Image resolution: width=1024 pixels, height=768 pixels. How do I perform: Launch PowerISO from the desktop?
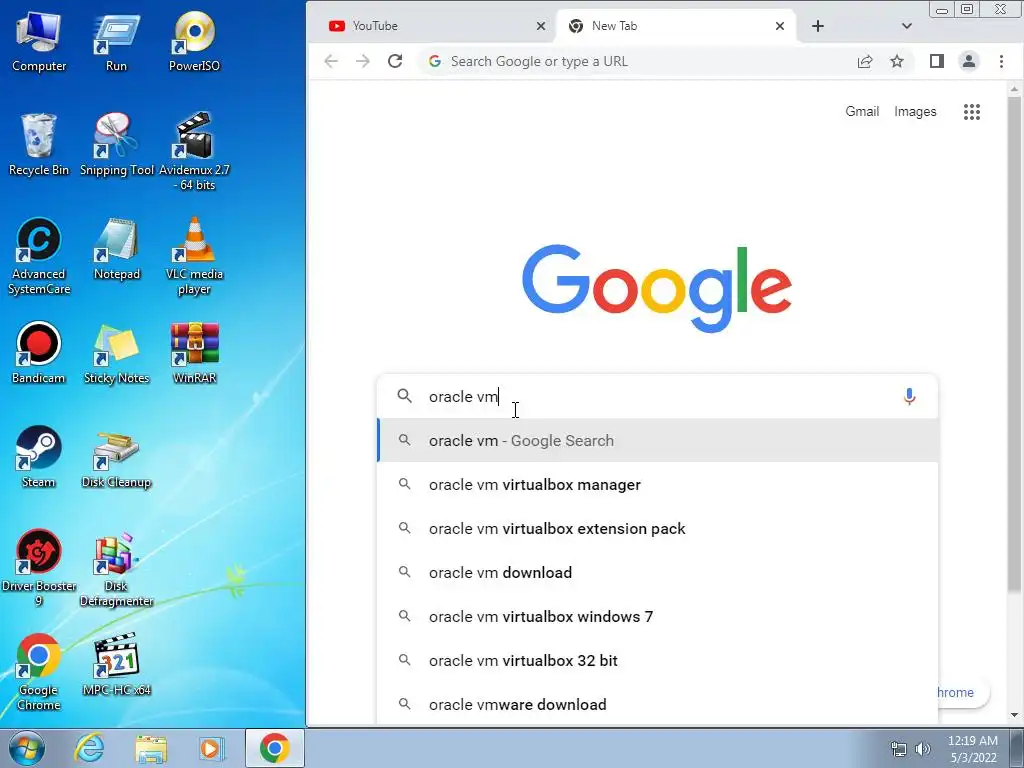(x=194, y=41)
